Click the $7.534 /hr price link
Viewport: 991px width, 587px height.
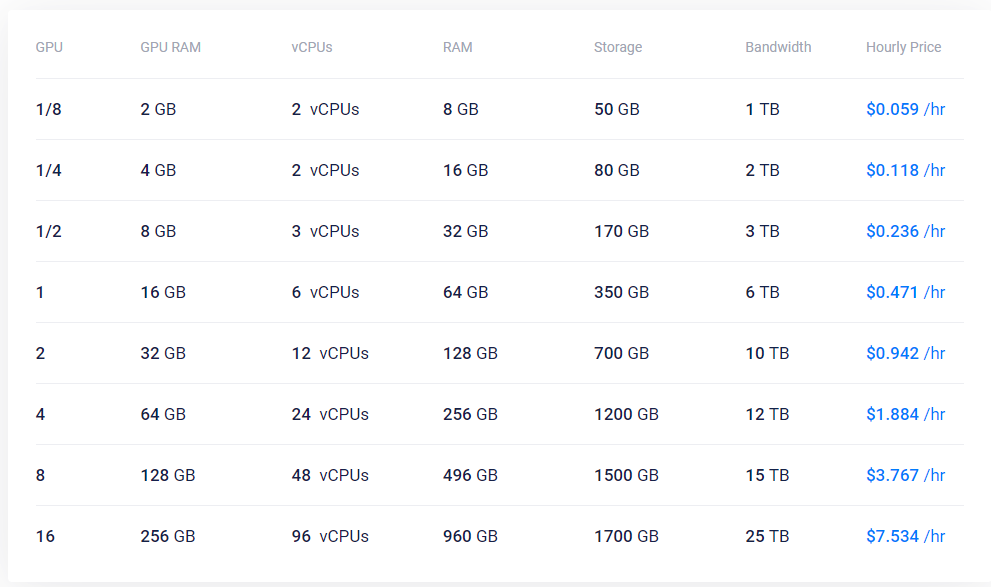[905, 536]
